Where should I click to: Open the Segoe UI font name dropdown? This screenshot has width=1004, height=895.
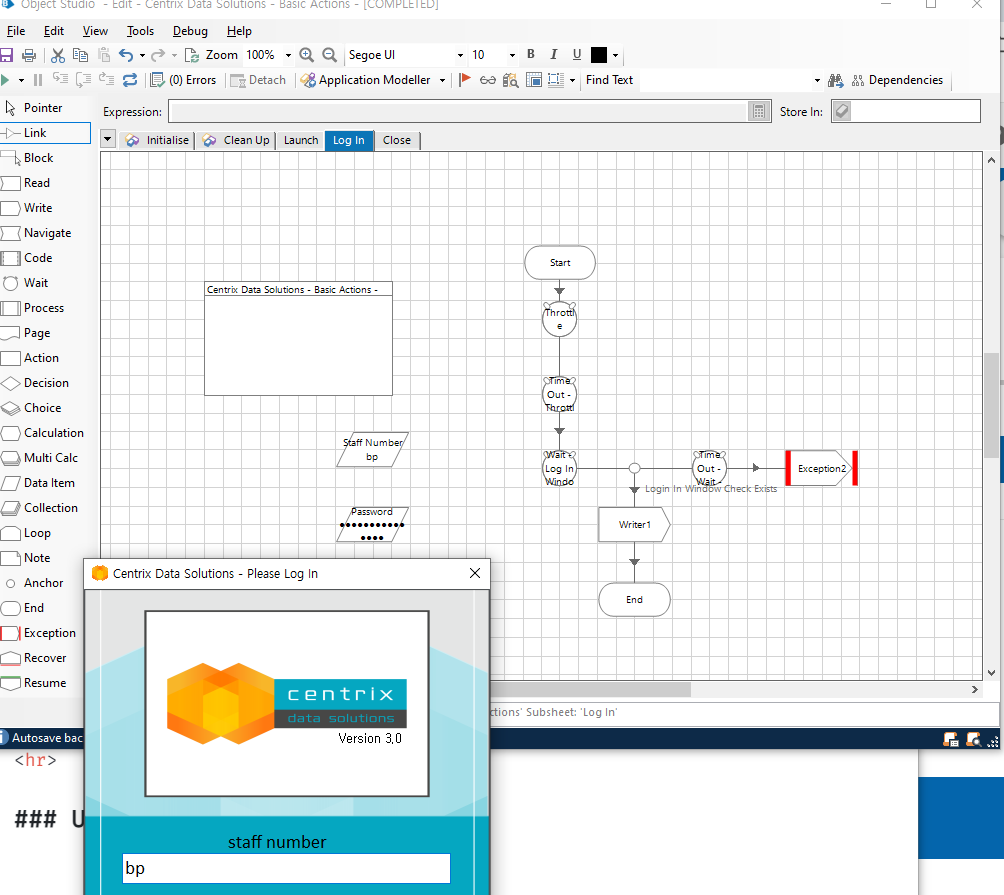pos(460,56)
